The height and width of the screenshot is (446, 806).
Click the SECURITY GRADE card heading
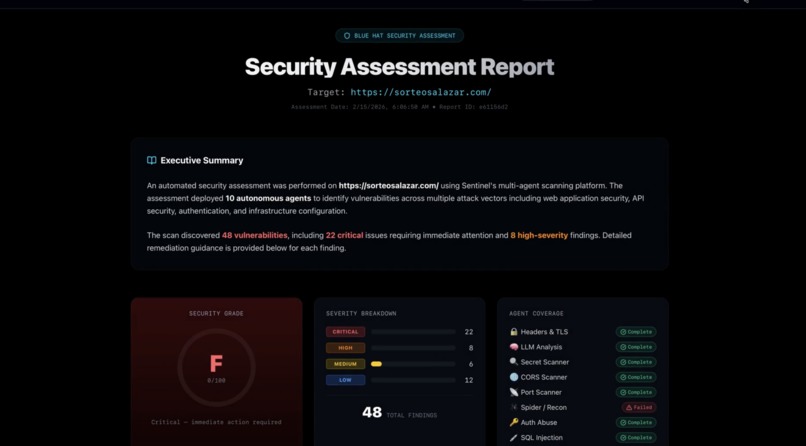(216, 313)
